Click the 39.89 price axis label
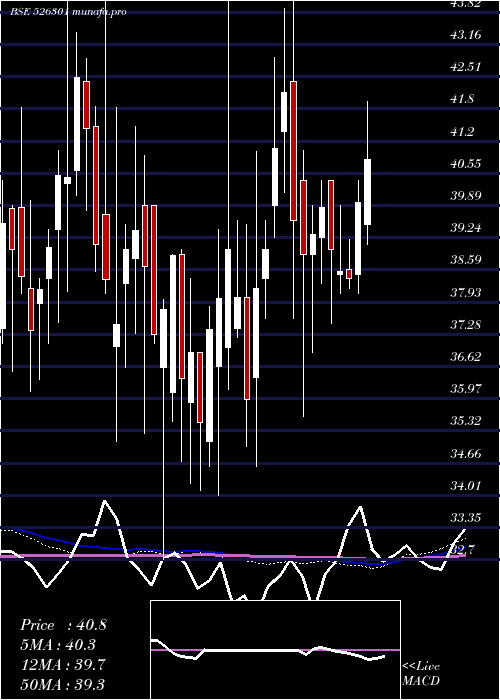The height and width of the screenshot is (700, 500). coord(466,196)
